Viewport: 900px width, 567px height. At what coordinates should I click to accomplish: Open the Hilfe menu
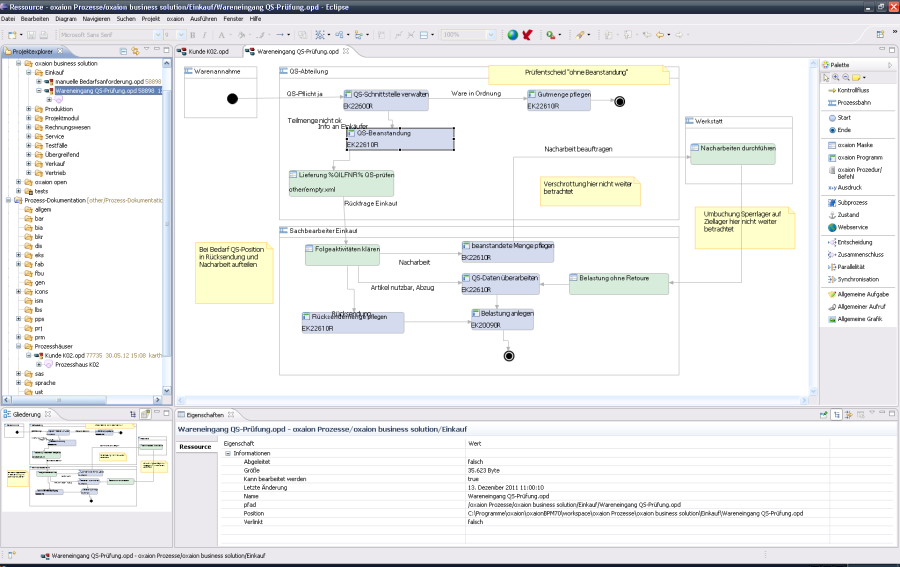(x=255, y=19)
